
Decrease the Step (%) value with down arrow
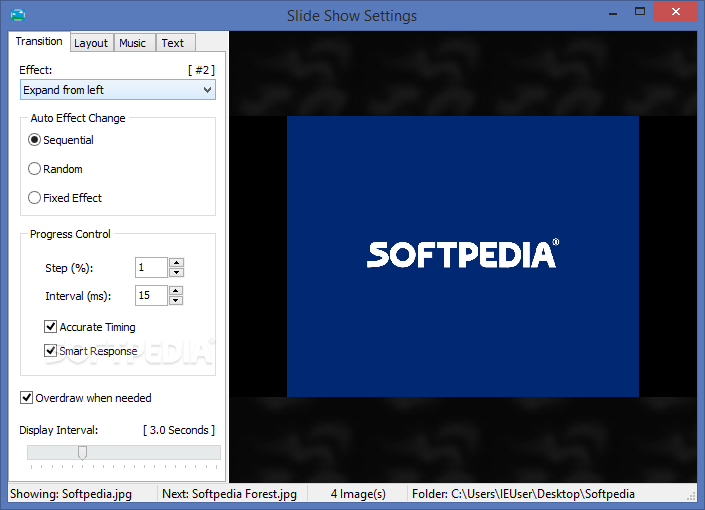(176, 272)
